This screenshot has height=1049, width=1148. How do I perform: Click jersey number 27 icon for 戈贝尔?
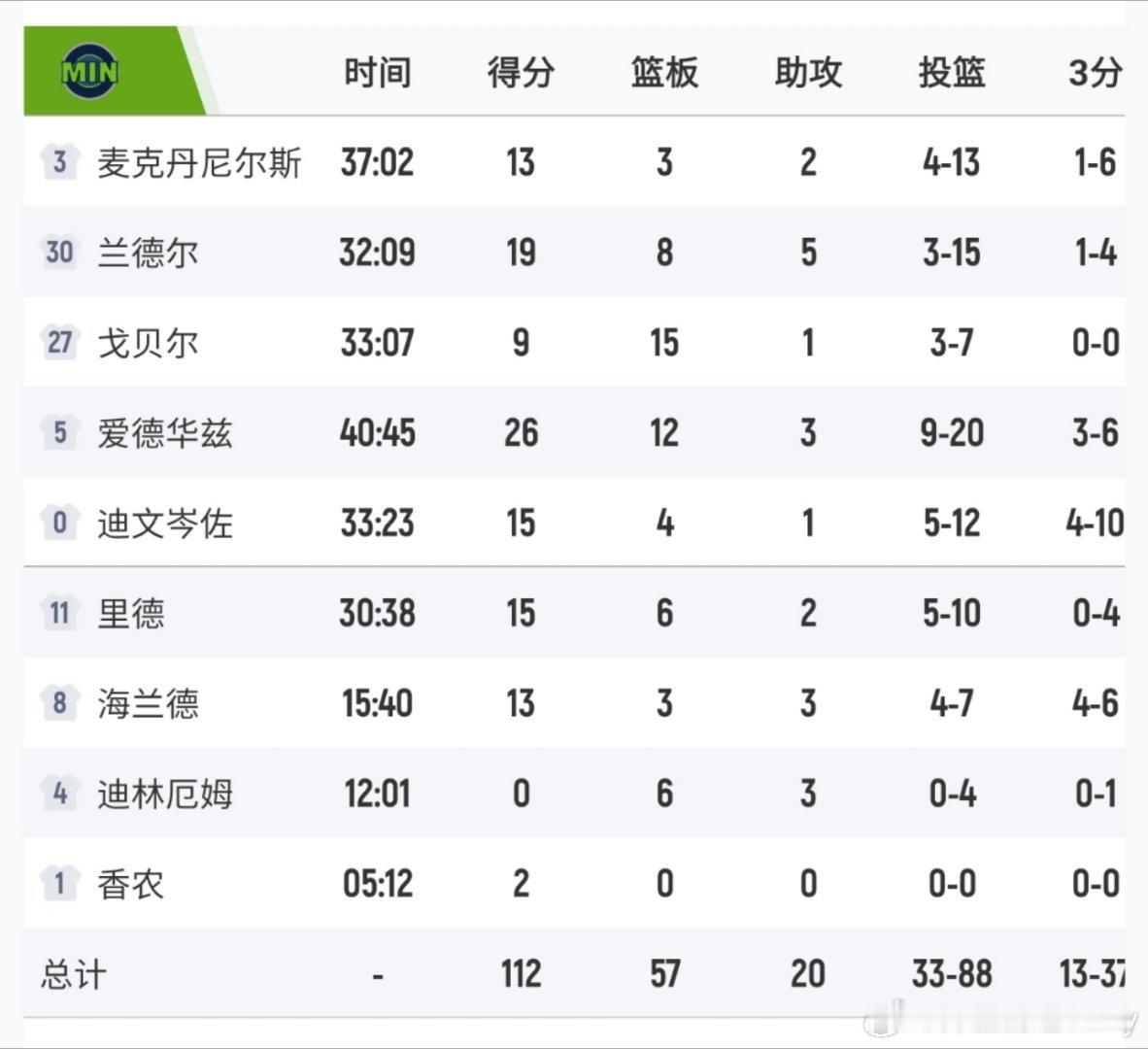pyautogui.click(x=59, y=342)
